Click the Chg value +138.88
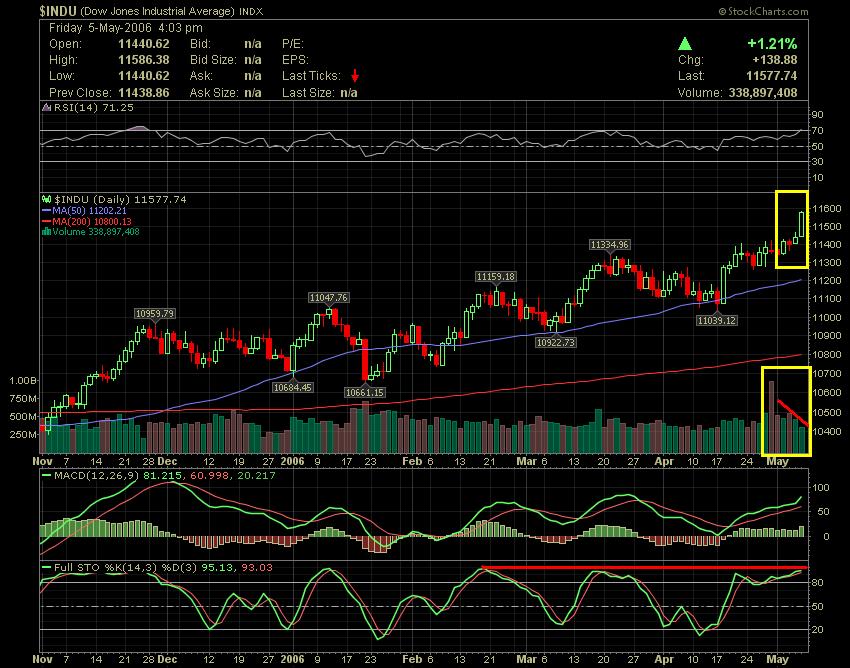 774,60
